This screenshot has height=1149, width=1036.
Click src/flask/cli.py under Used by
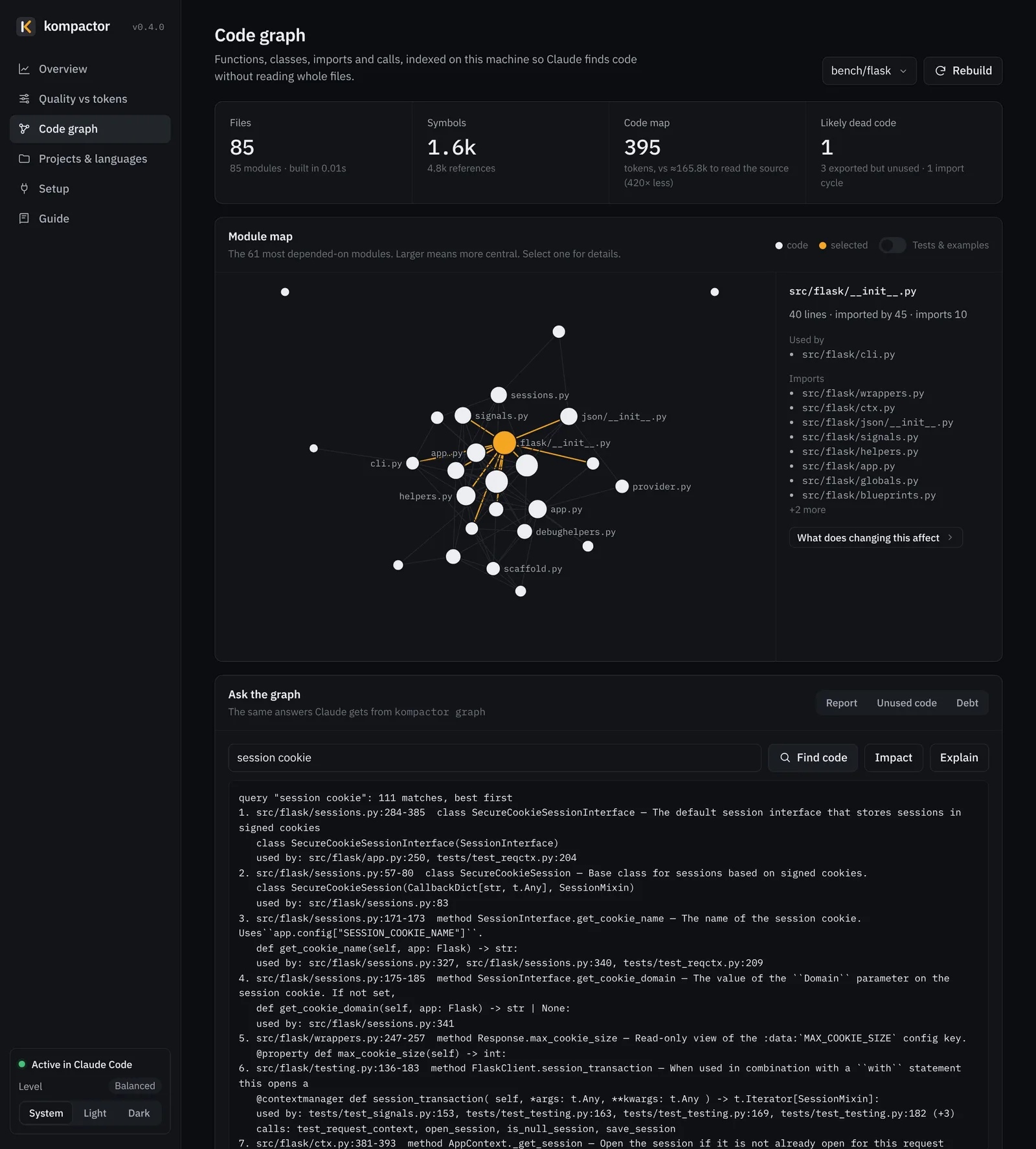pyautogui.click(x=848, y=354)
